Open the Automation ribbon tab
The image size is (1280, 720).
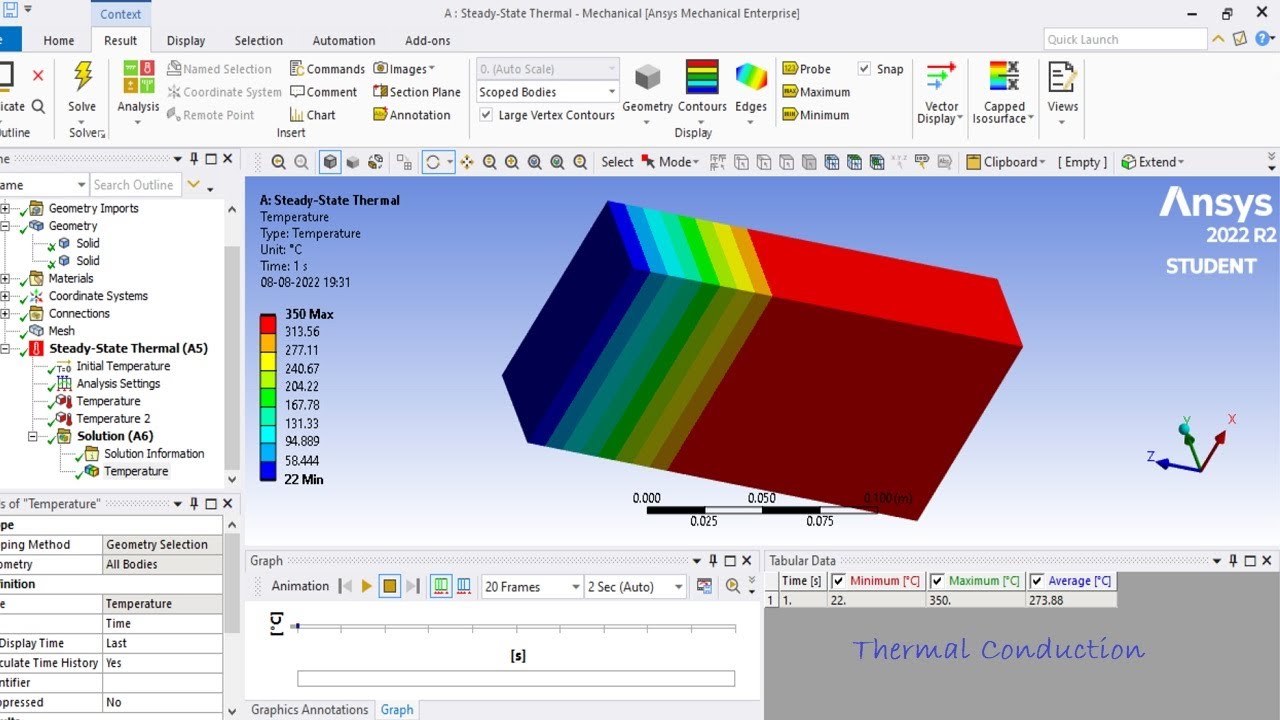click(x=344, y=41)
